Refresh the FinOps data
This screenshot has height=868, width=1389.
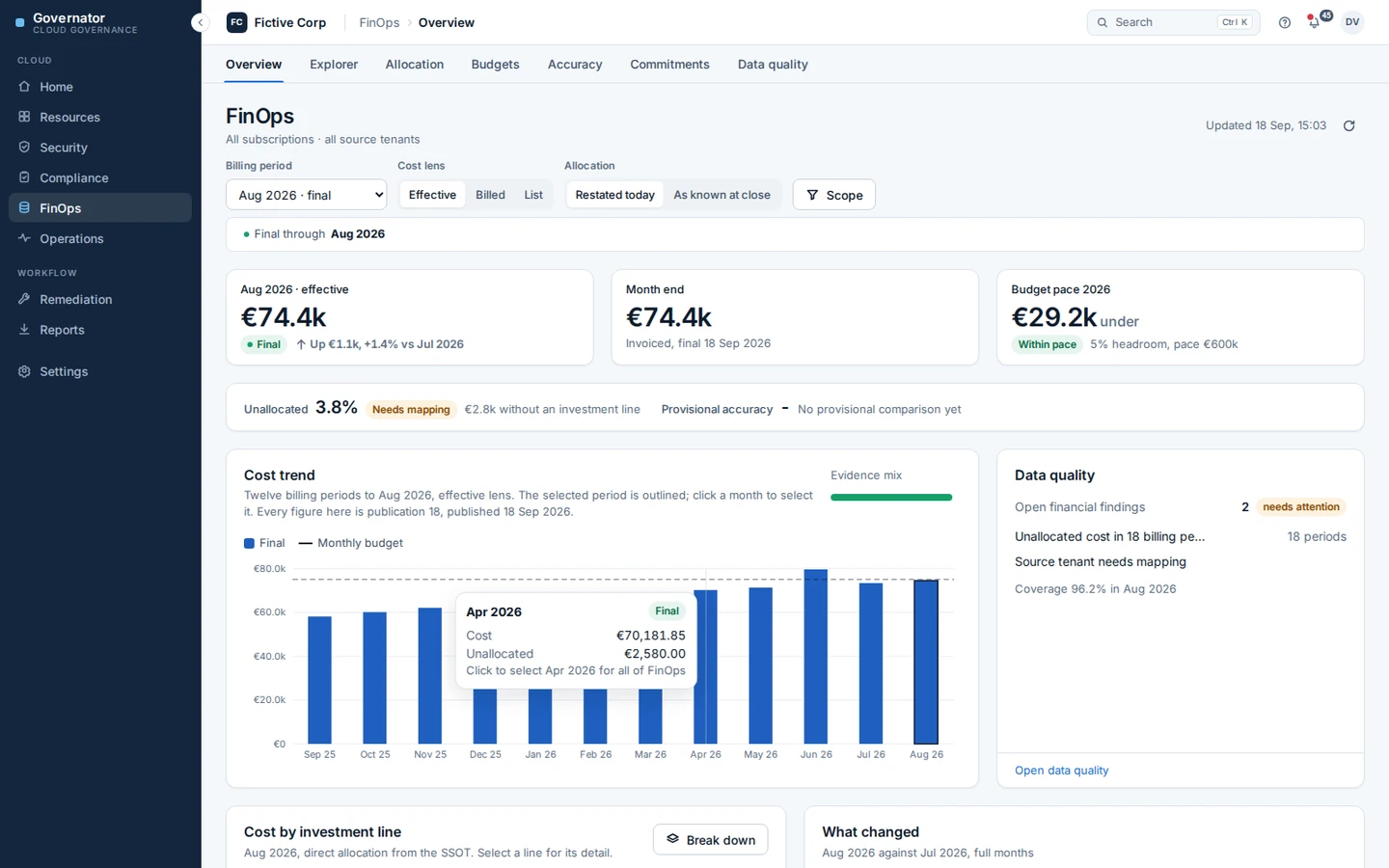[1349, 125]
